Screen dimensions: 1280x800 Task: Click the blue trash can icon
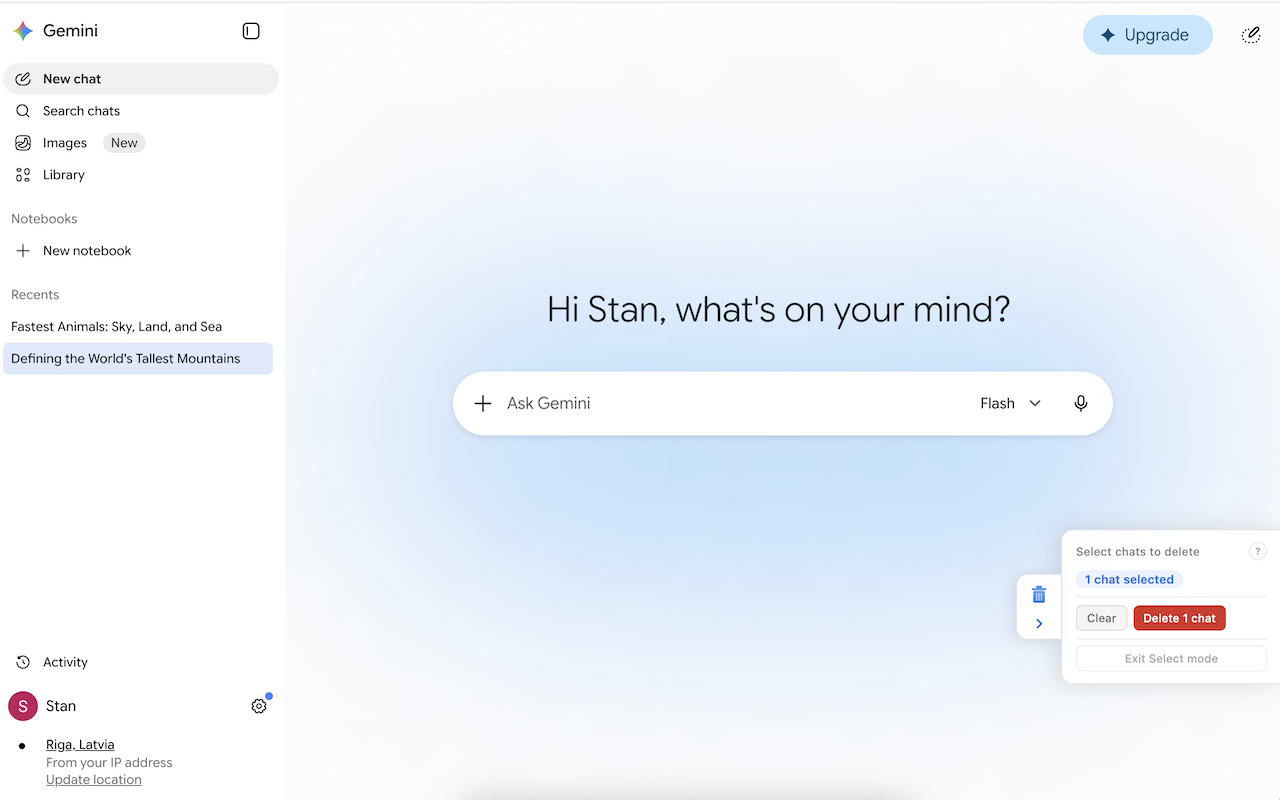pyautogui.click(x=1039, y=594)
